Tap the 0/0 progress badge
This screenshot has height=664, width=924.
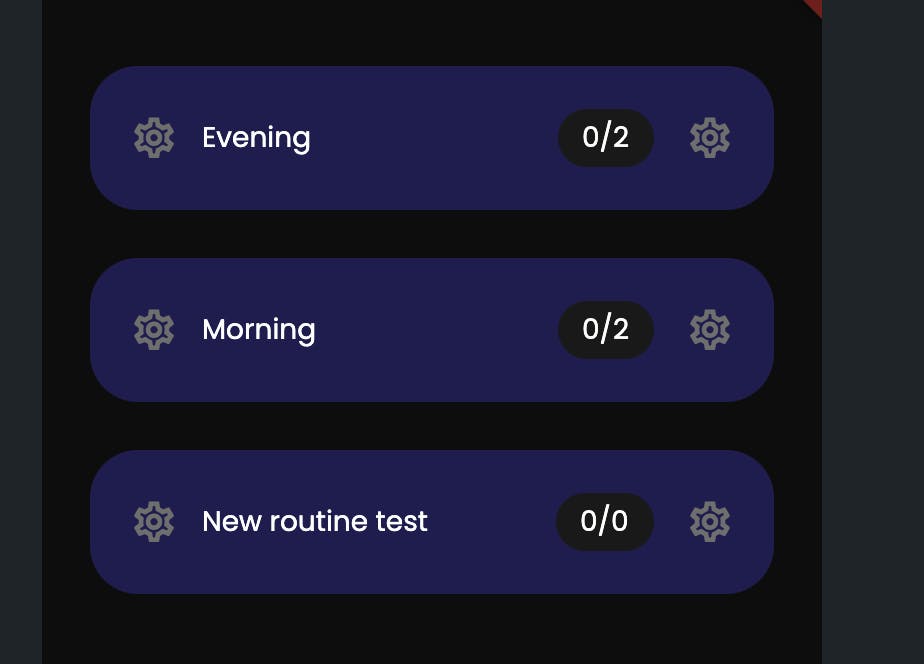(x=605, y=522)
